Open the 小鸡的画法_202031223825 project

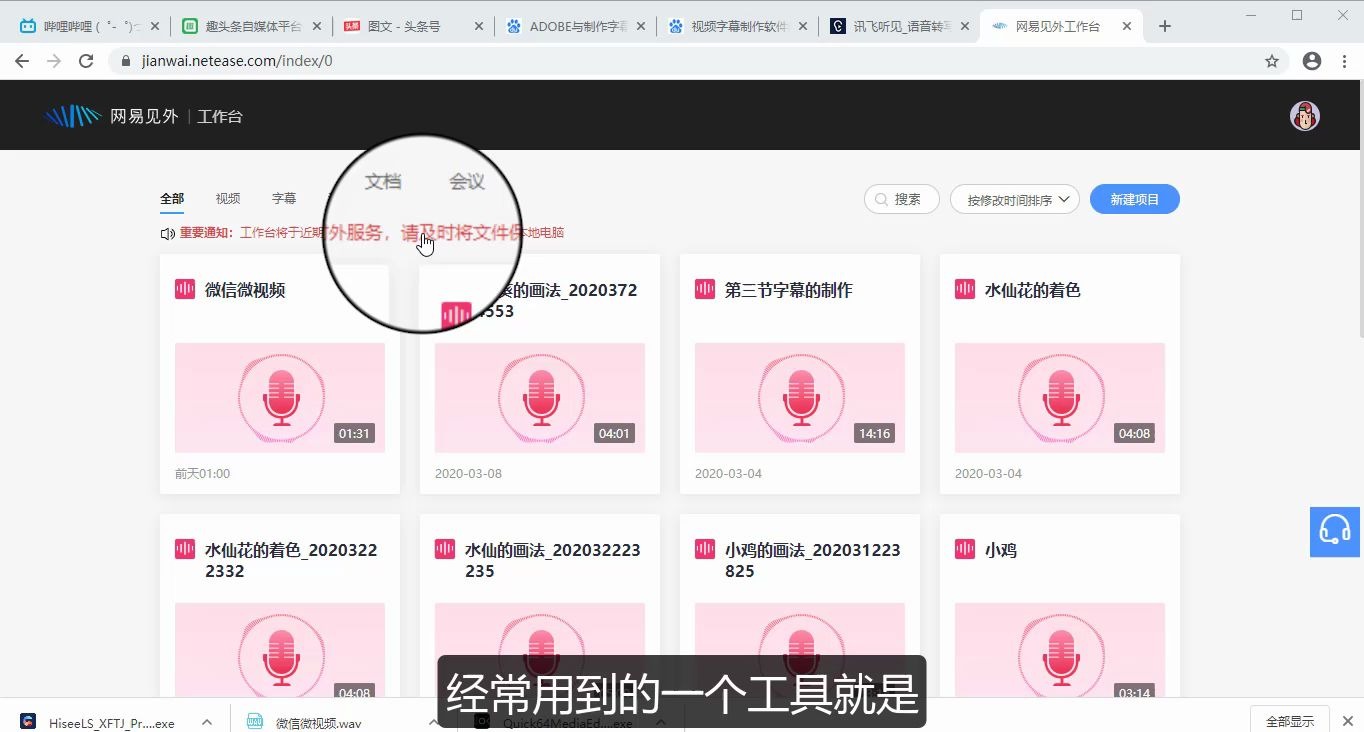point(813,560)
